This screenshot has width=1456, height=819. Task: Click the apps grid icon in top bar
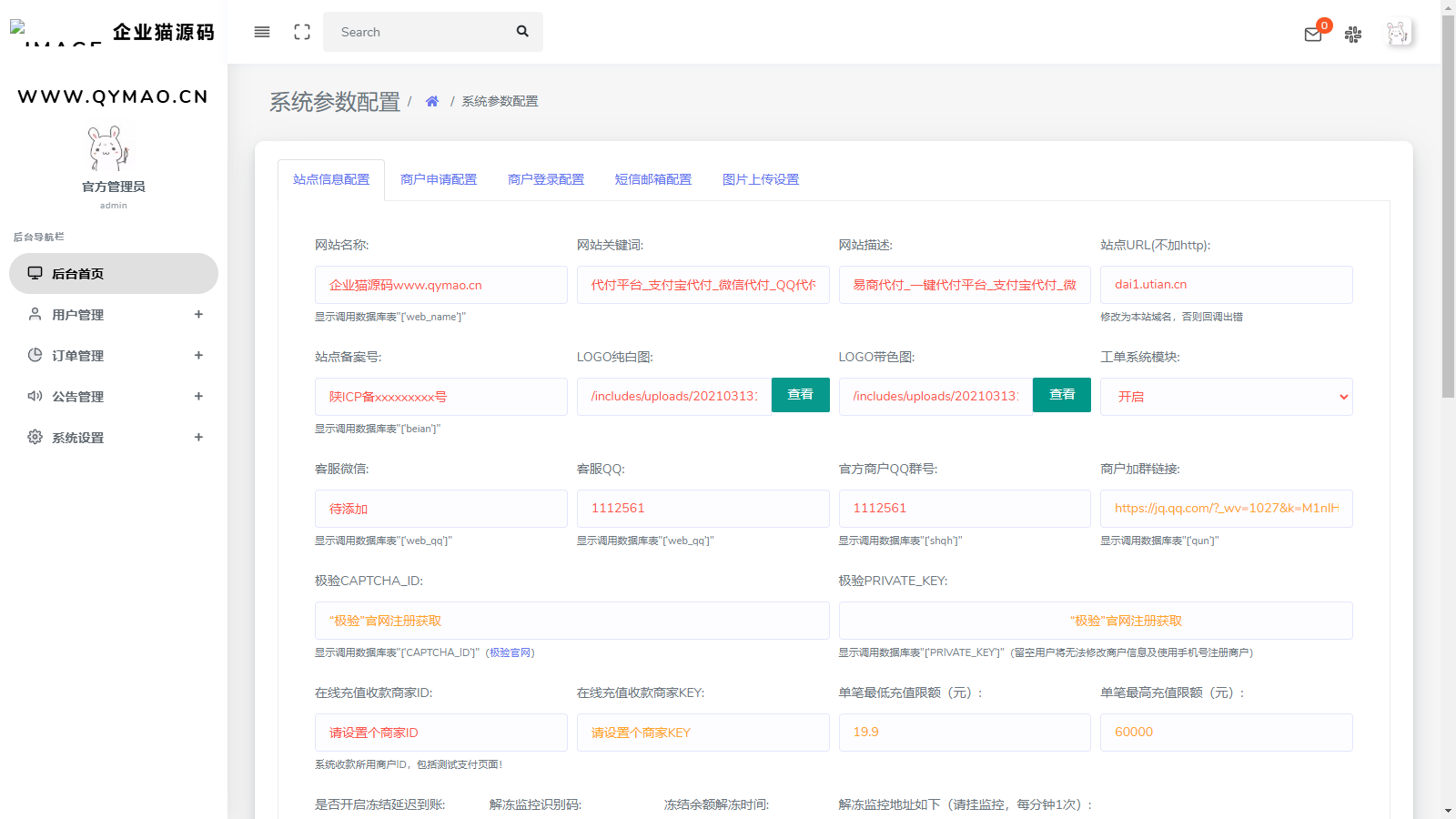click(1353, 34)
